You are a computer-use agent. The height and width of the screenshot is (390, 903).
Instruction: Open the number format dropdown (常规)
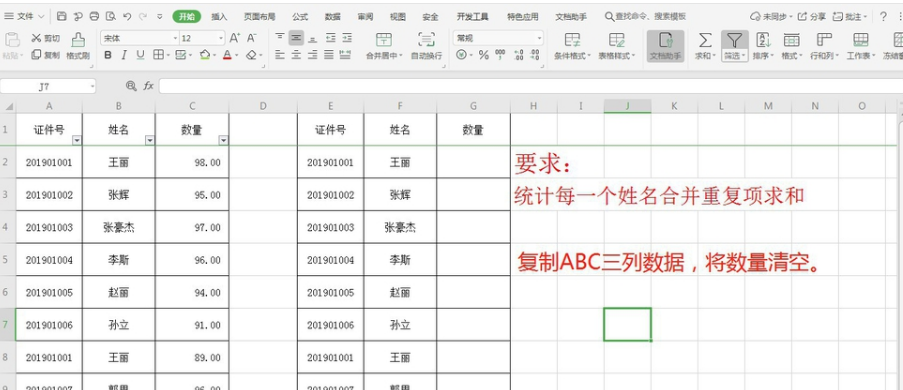539,38
